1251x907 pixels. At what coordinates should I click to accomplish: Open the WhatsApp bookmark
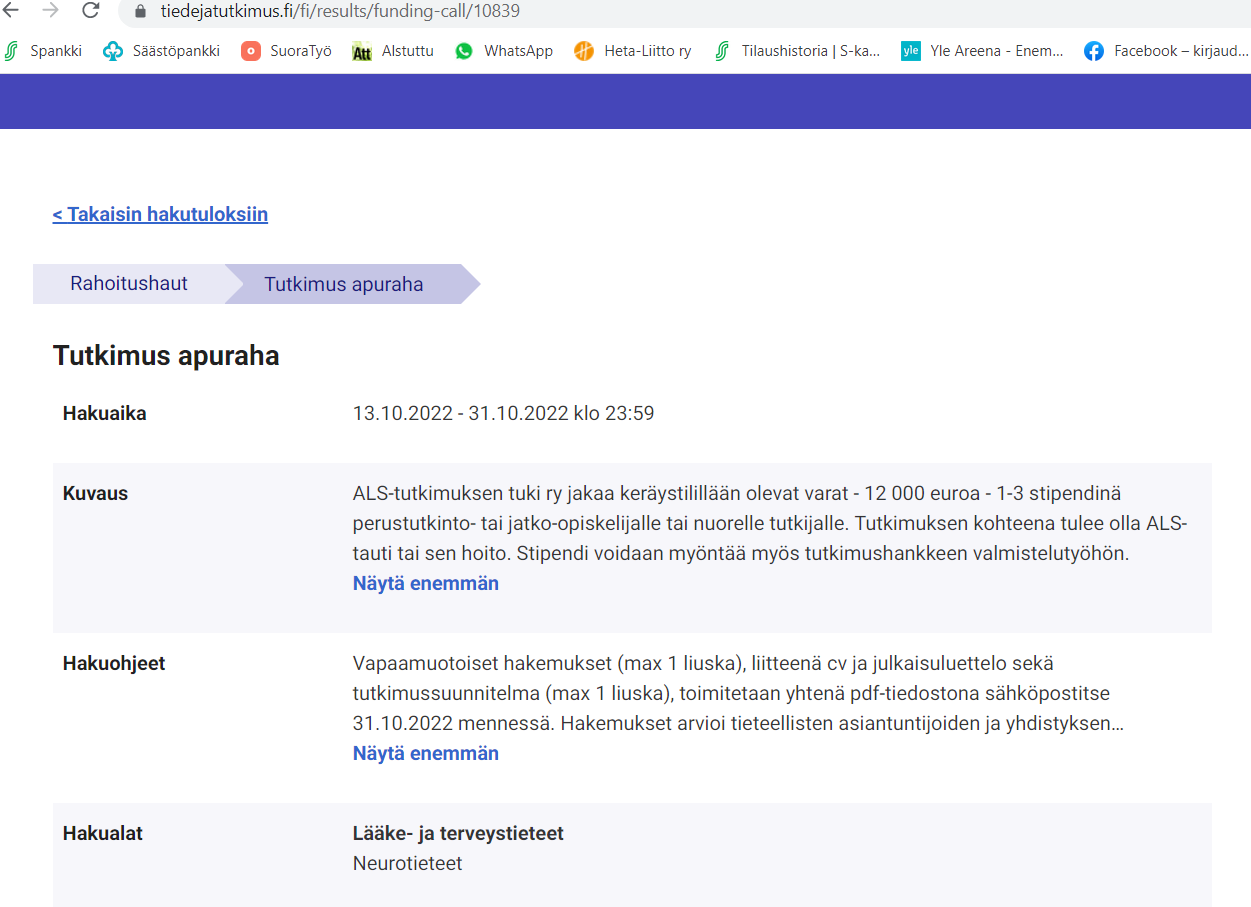(504, 51)
